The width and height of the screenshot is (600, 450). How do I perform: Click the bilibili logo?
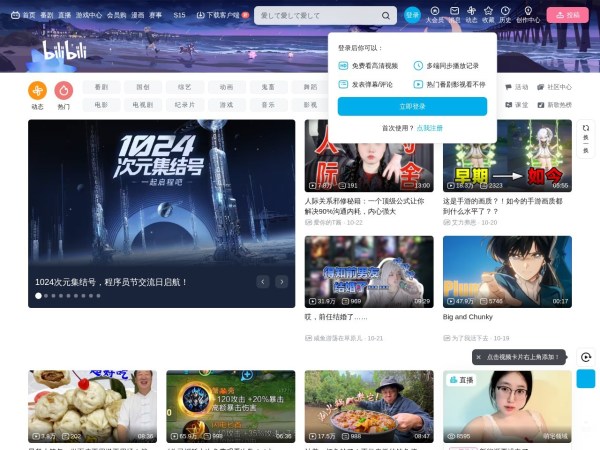click(x=62, y=50)
